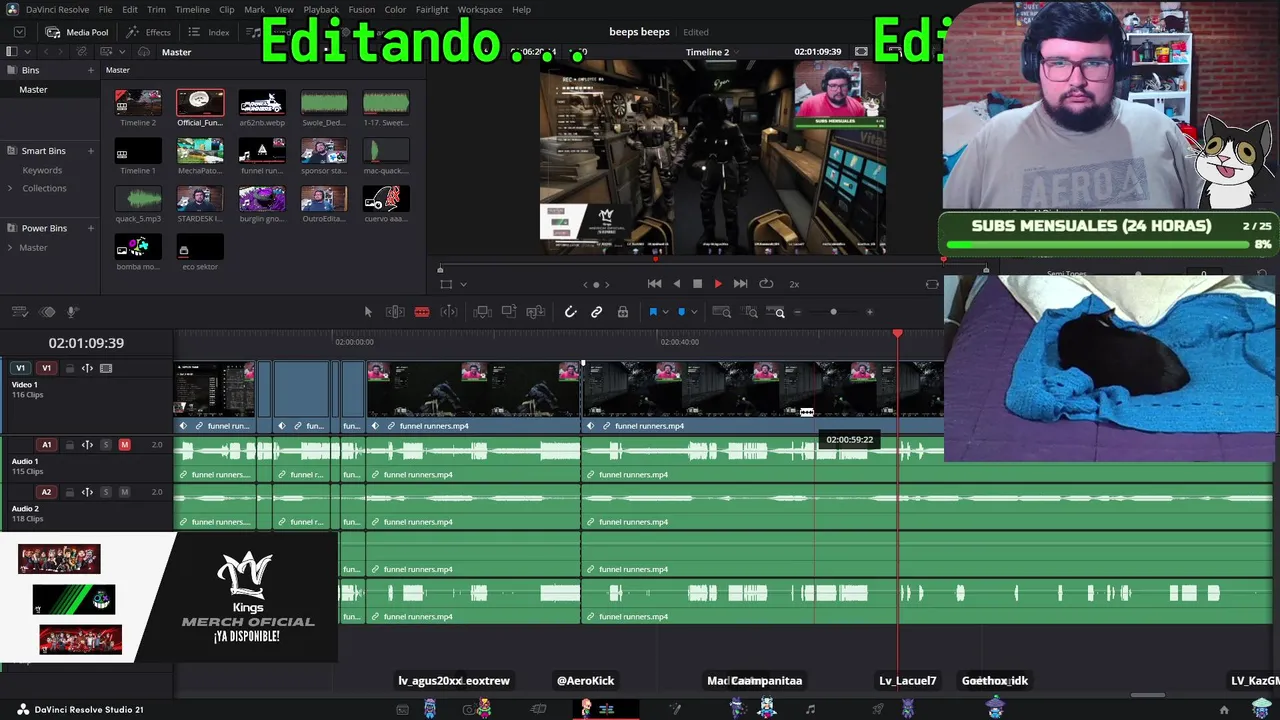Mute the Audio 1 track
Screen dimensions: 1280x720
[x=124, y=444]
